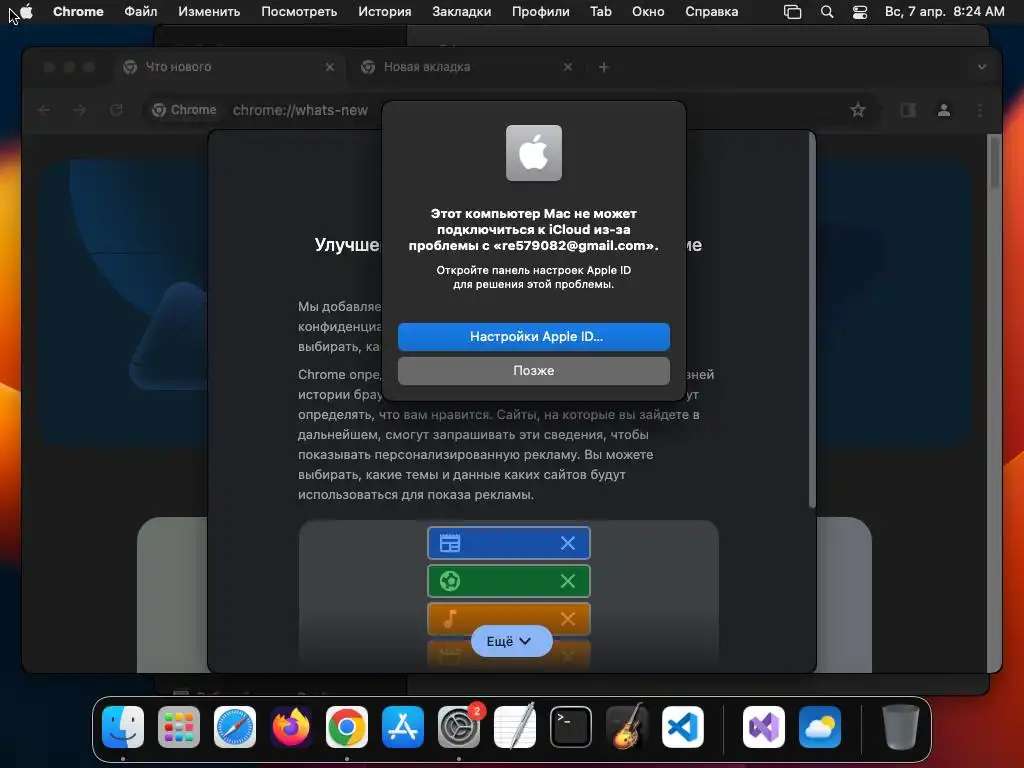1024x768 pixels.
Task: Click the date and time in menu bar
Action: pyautogui.click(x=944, y=12)
